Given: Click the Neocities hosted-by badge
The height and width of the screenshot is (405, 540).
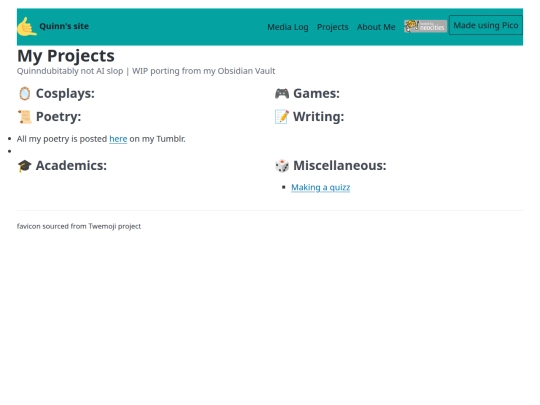Looking at the screenshot, I should coord(425,26).
